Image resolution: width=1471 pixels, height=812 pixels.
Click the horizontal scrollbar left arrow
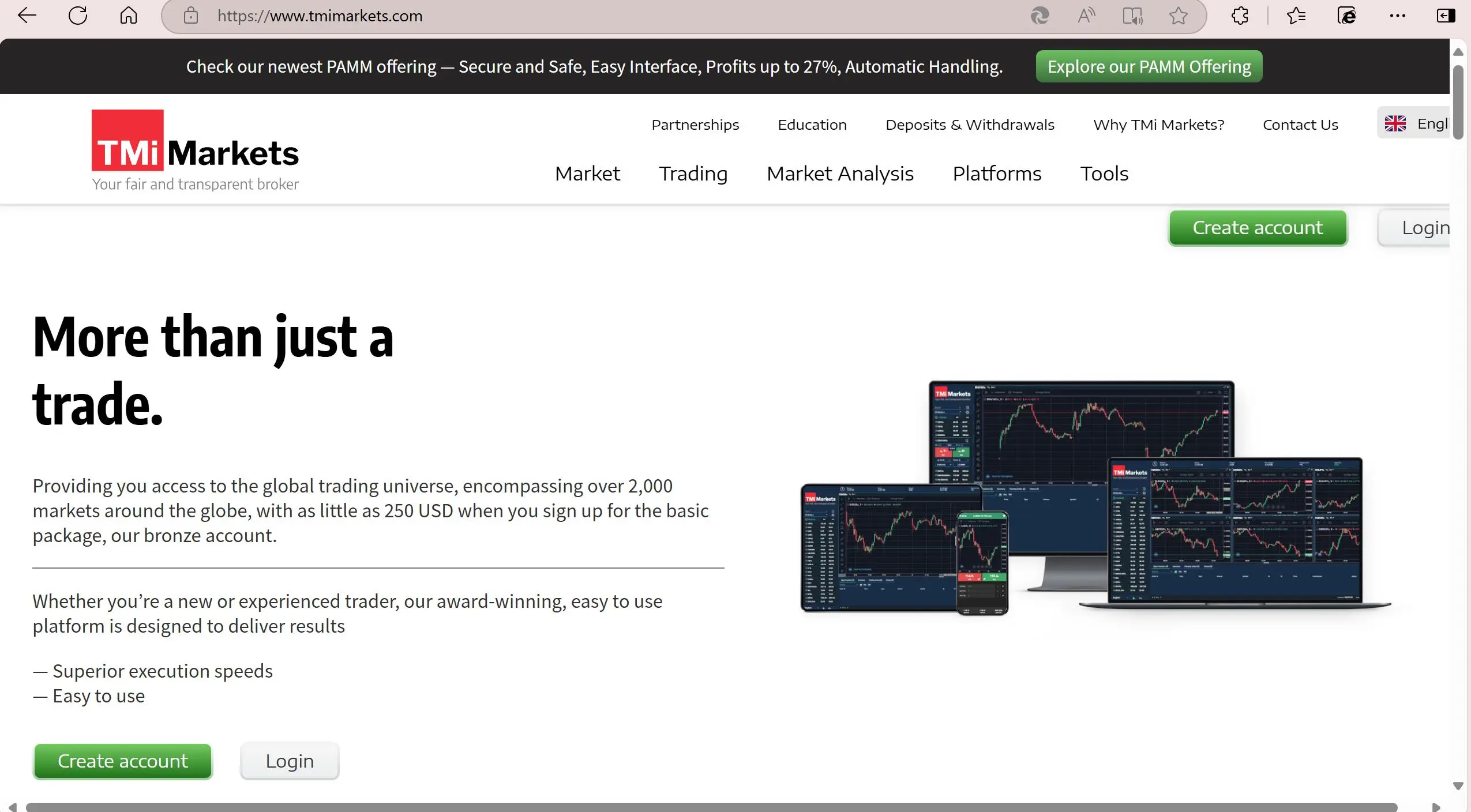[x=12, y=807]
